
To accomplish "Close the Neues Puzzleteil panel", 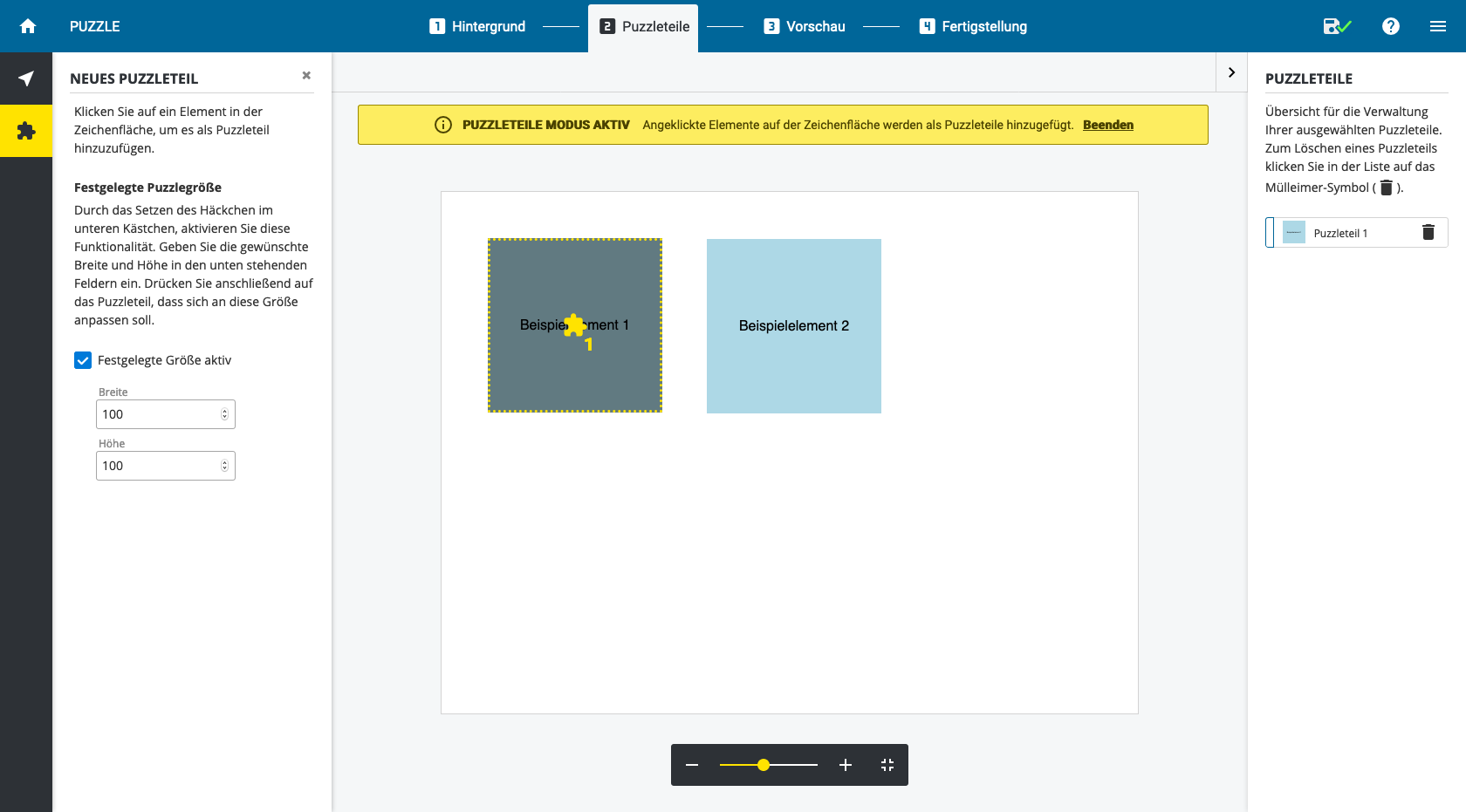I will [x=306, y=76].
